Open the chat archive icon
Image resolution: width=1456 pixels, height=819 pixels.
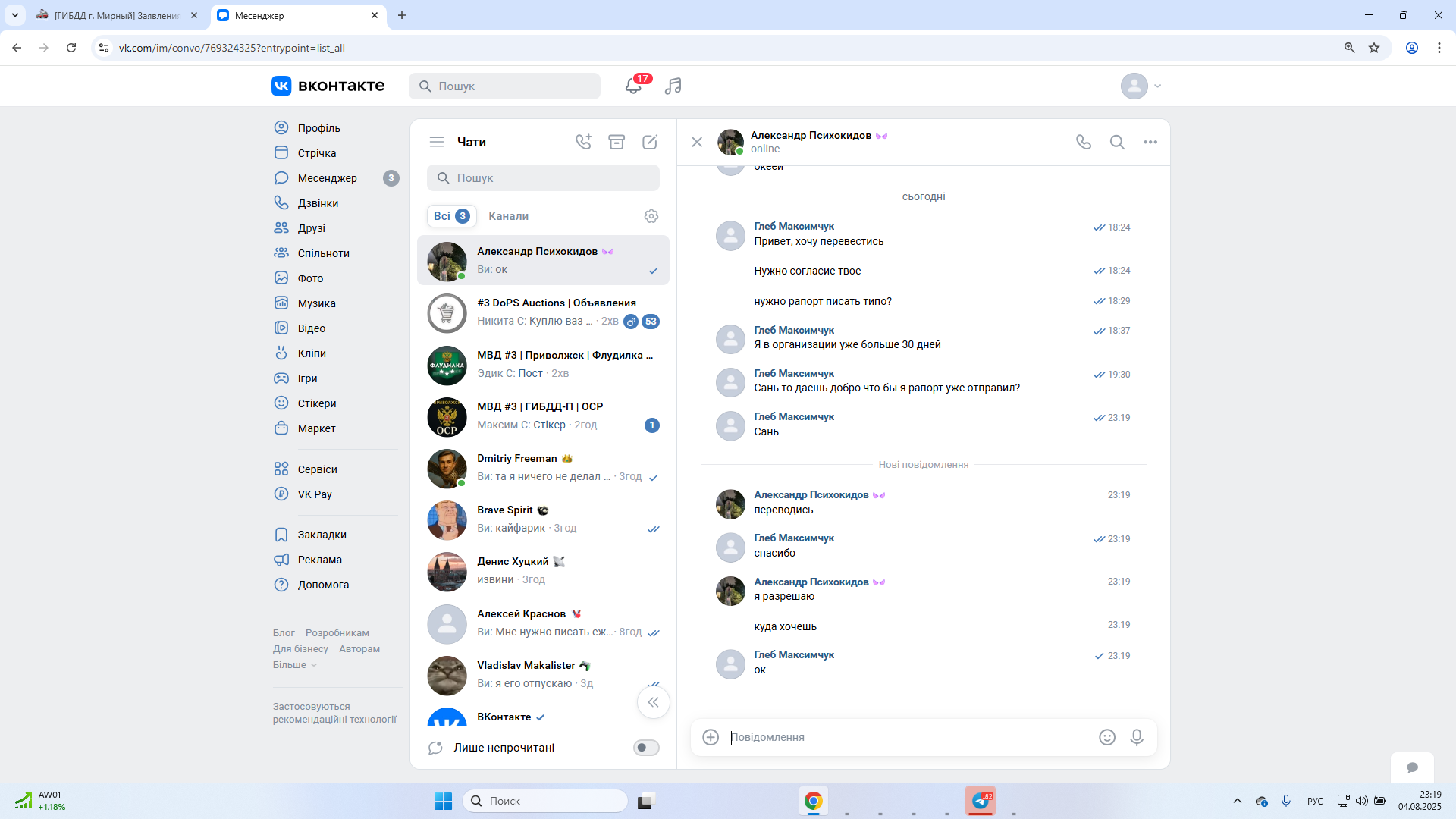(617, 142)
